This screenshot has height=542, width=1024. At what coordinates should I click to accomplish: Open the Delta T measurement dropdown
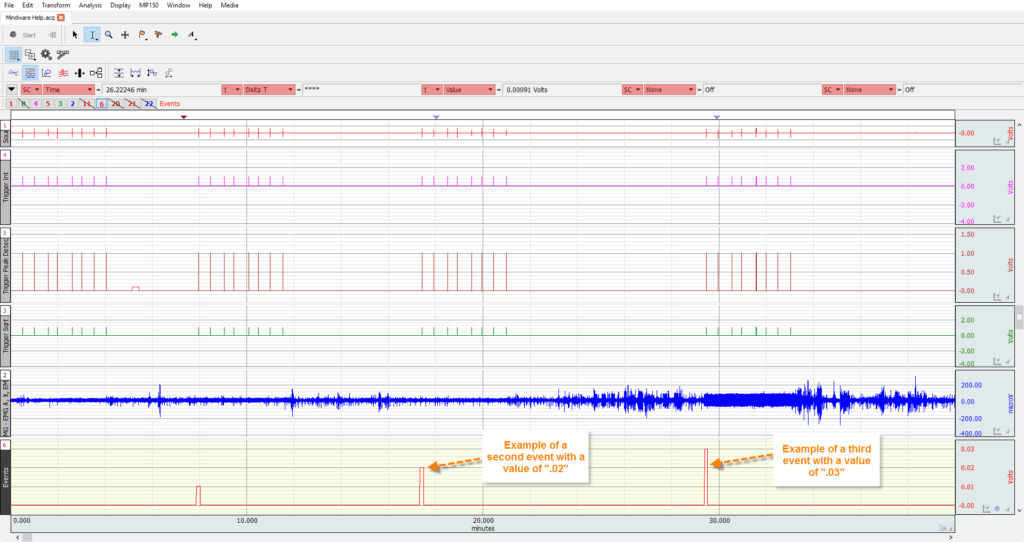[269, 89]
